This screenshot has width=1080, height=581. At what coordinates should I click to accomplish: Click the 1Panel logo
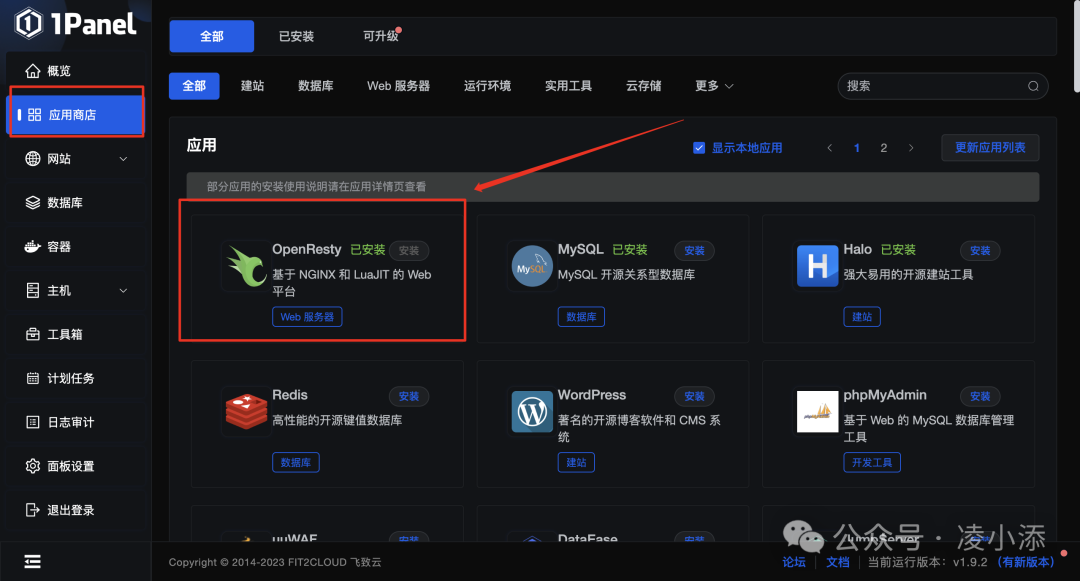(x=76, y=23)
